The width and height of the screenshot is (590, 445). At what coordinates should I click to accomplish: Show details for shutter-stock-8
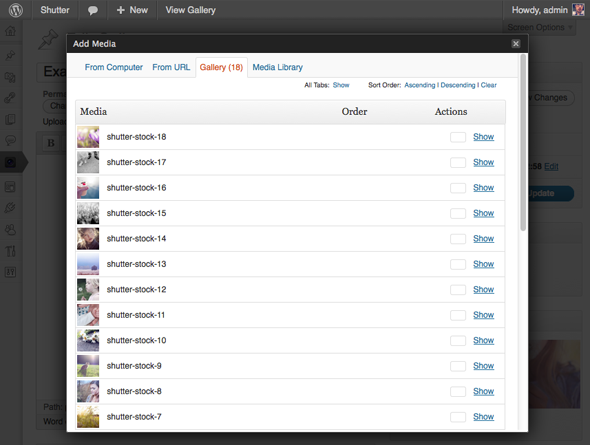pos(484,392)
